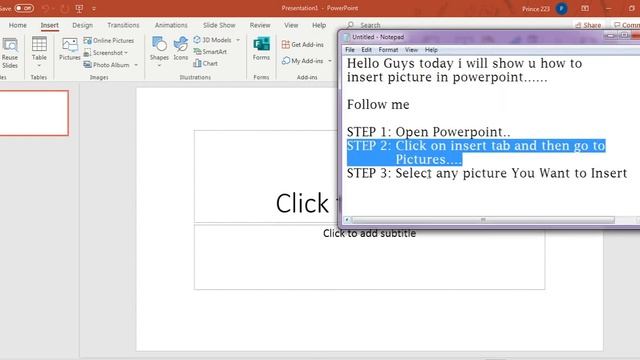Click Notepad's horizontal scrollbar thumb
The width and height of the screenshot is (640, 360).
483,220
